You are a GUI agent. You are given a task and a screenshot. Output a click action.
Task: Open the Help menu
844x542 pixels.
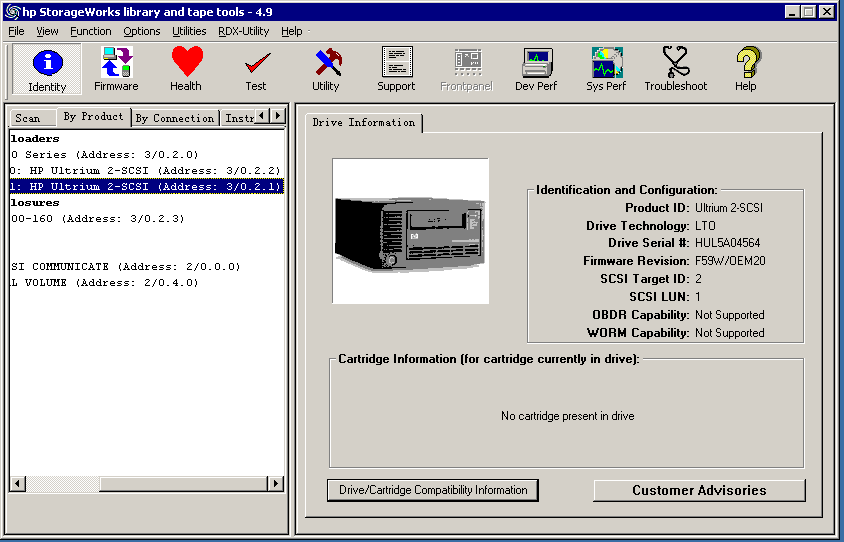(x=292, y=31)
